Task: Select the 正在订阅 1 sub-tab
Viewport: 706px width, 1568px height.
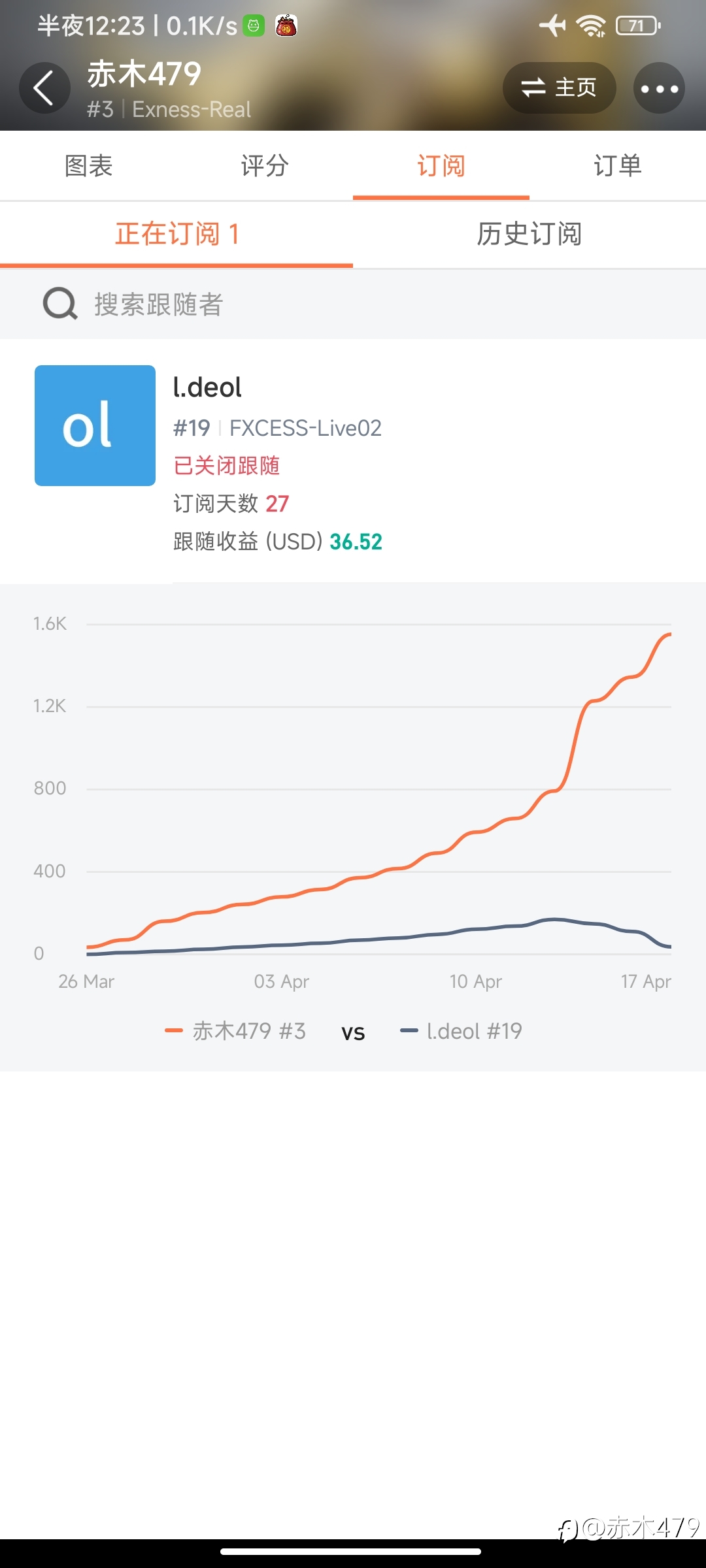Action: 176,234
